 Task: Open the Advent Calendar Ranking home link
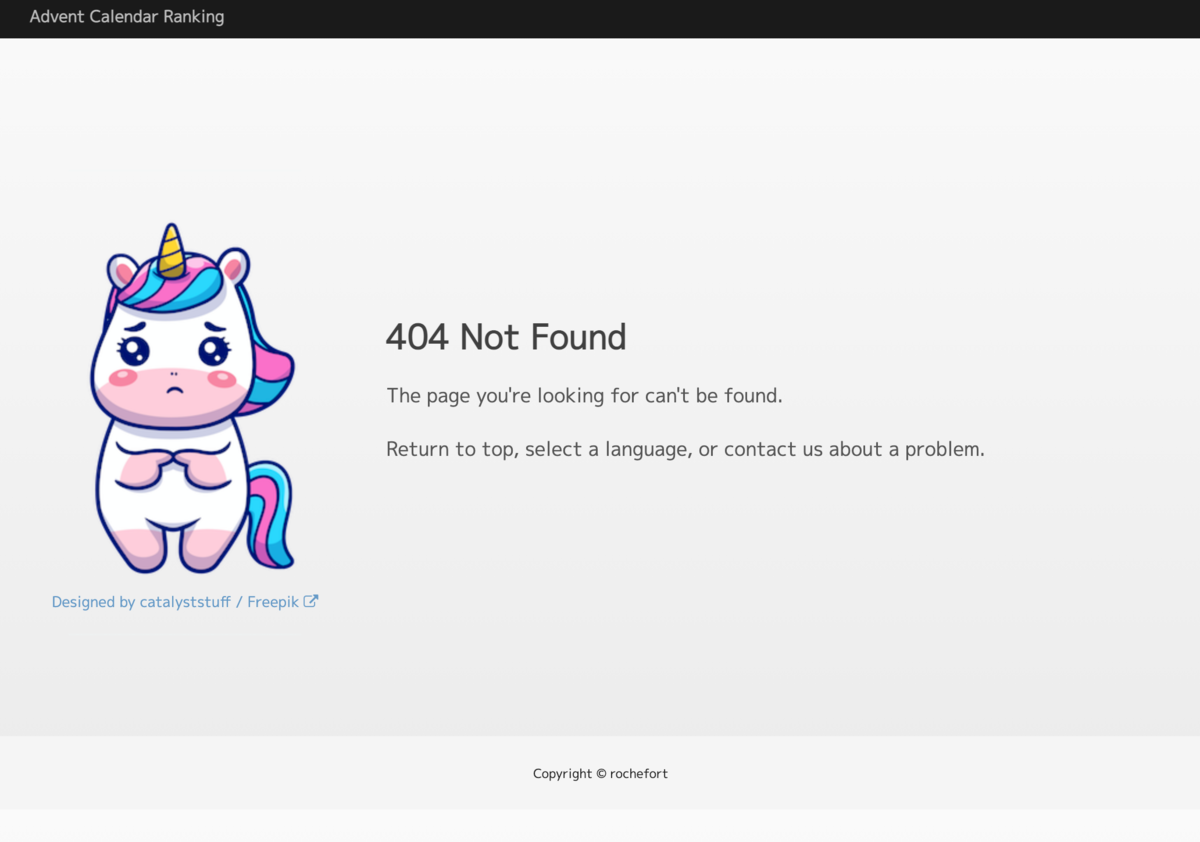point(127,17)
